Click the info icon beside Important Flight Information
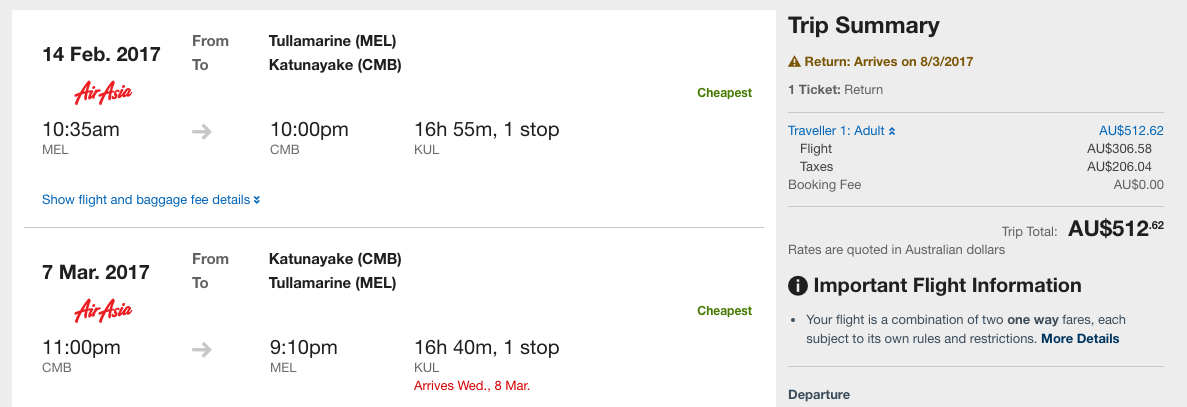This screenshot has height=407, width=1187. (798, 286)
